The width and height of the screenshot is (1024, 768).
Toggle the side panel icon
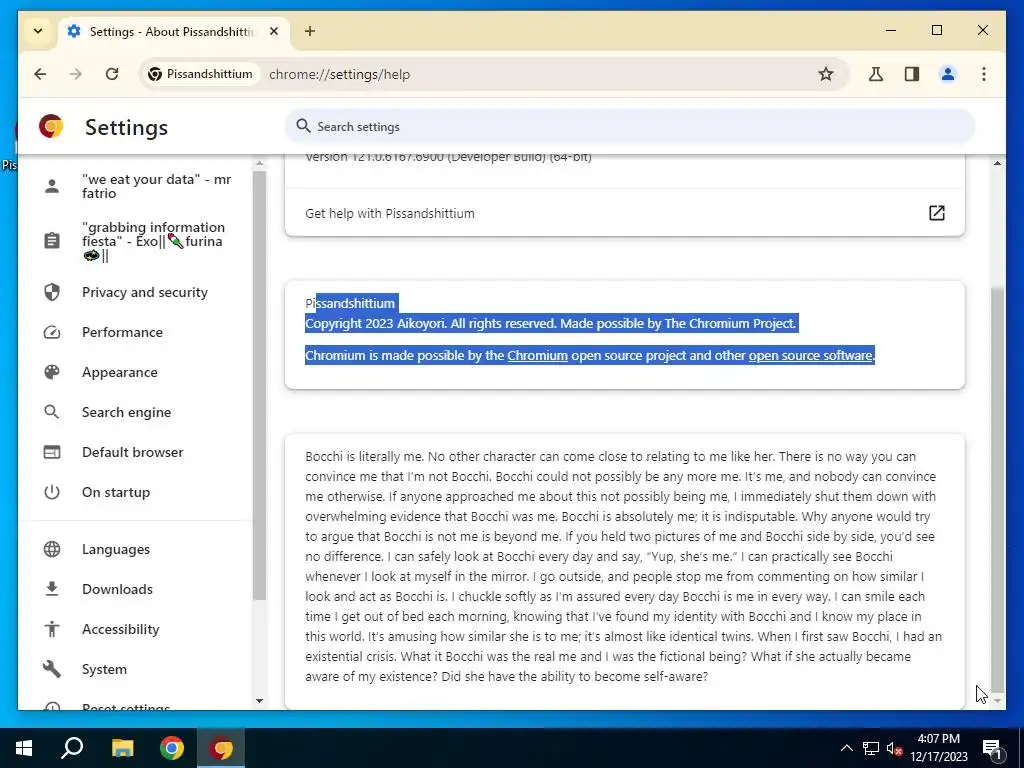pyautogui.click(x=912, y=74)
